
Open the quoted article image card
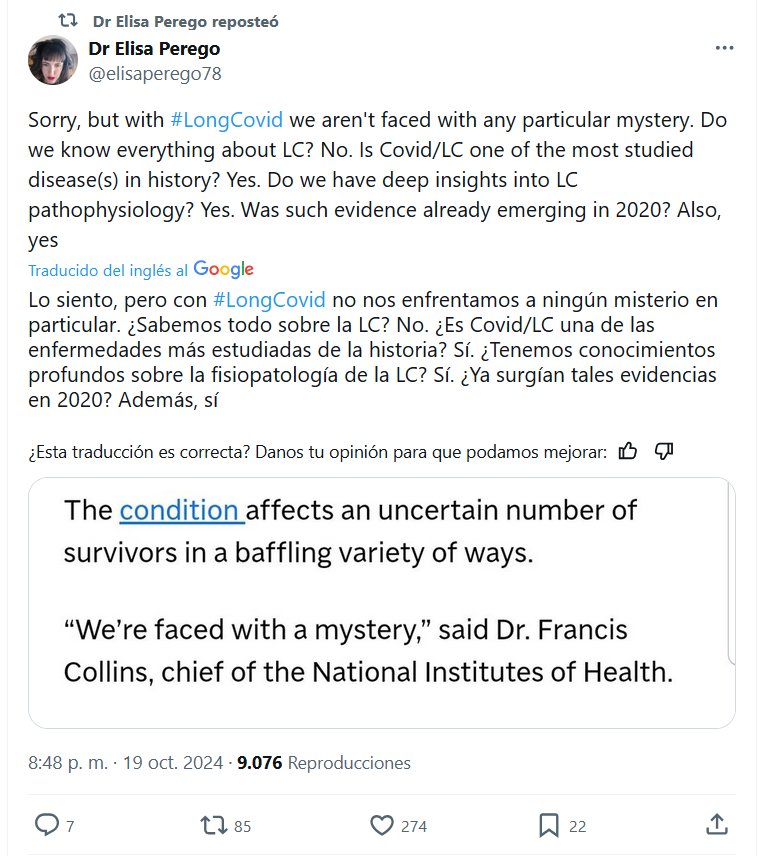(381, 602)
